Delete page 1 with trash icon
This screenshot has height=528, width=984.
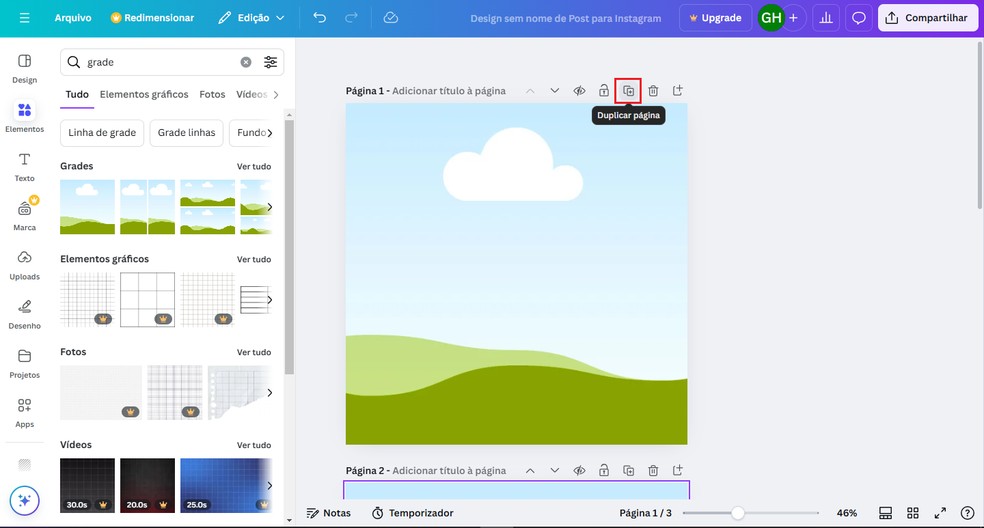[653, 91]
